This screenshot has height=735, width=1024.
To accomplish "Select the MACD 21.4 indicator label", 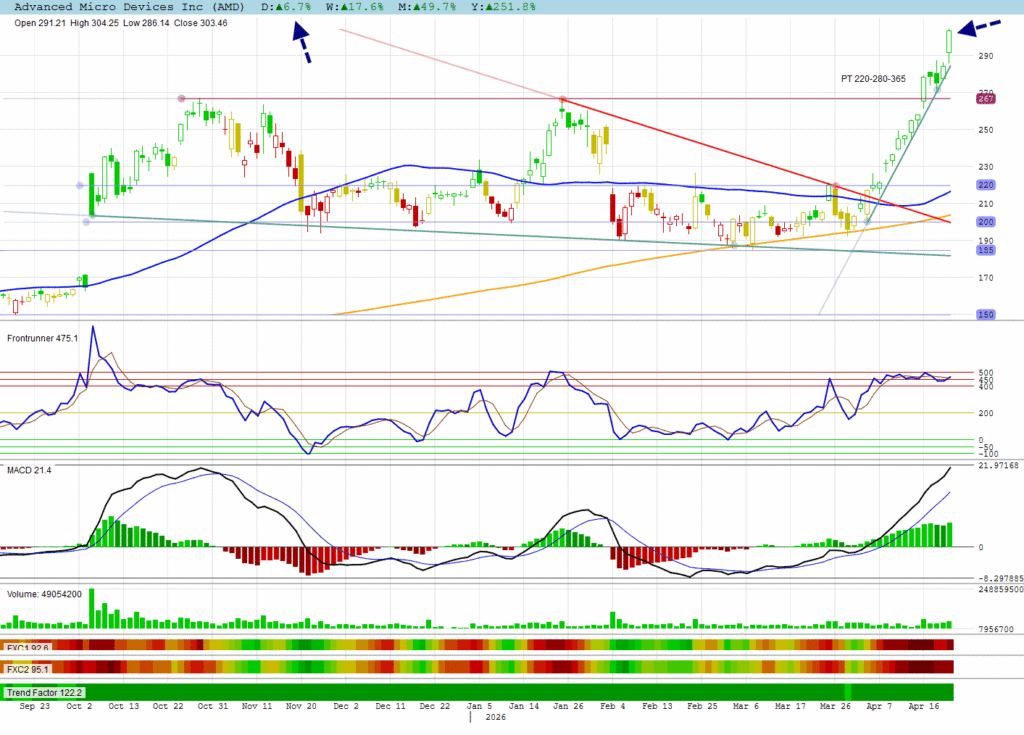I will point(29,469).
